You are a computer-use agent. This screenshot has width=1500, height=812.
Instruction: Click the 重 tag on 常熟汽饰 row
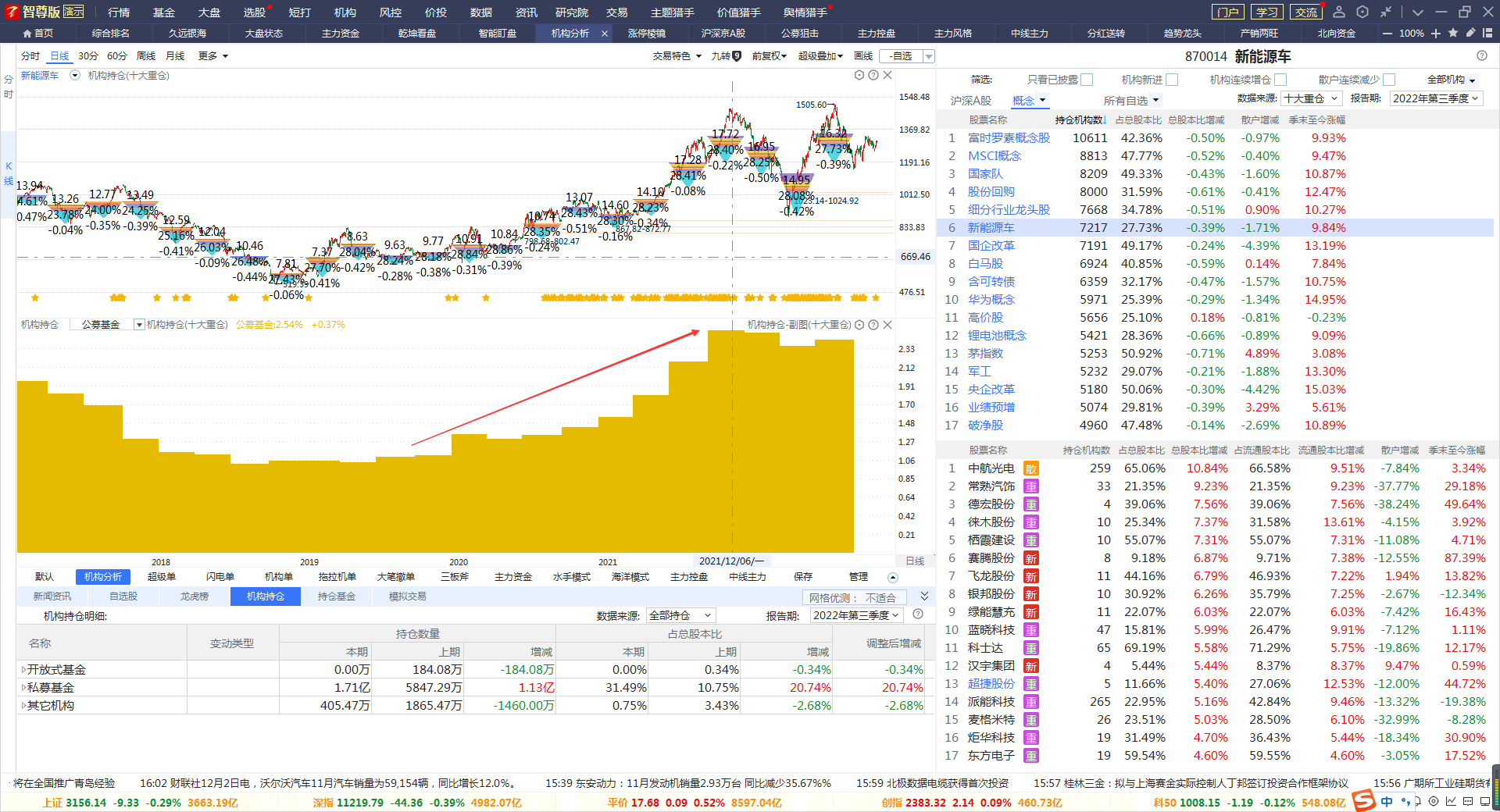1031,486
